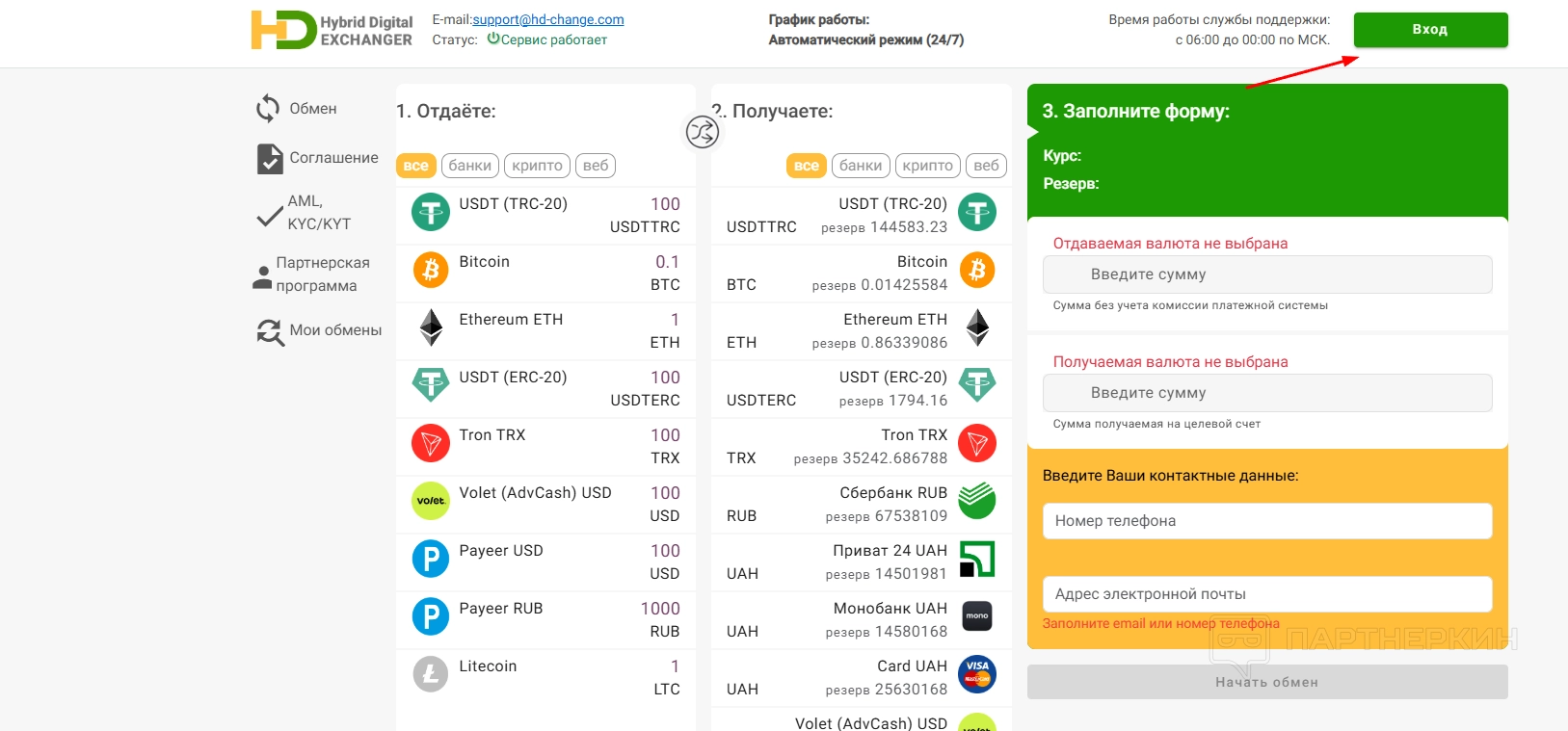Select the USDT (TRC-20) icon in give list

pos(431,212)
